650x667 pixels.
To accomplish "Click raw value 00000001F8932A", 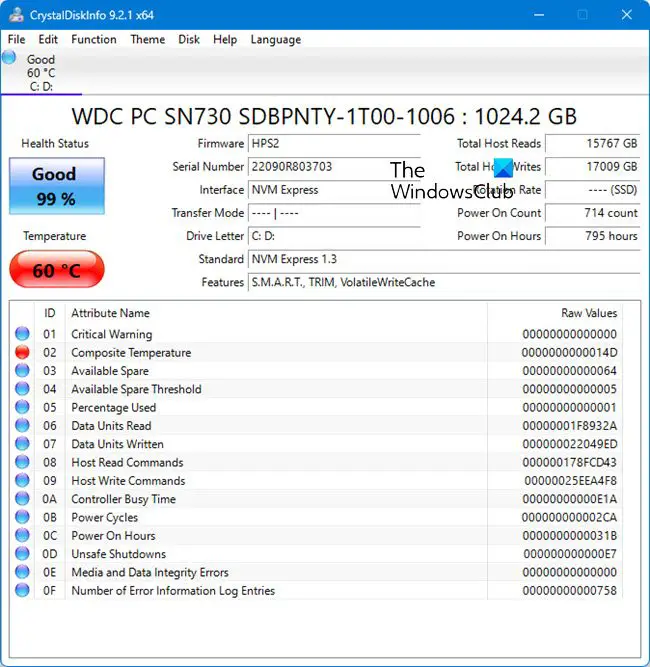I will coord(569,426).
